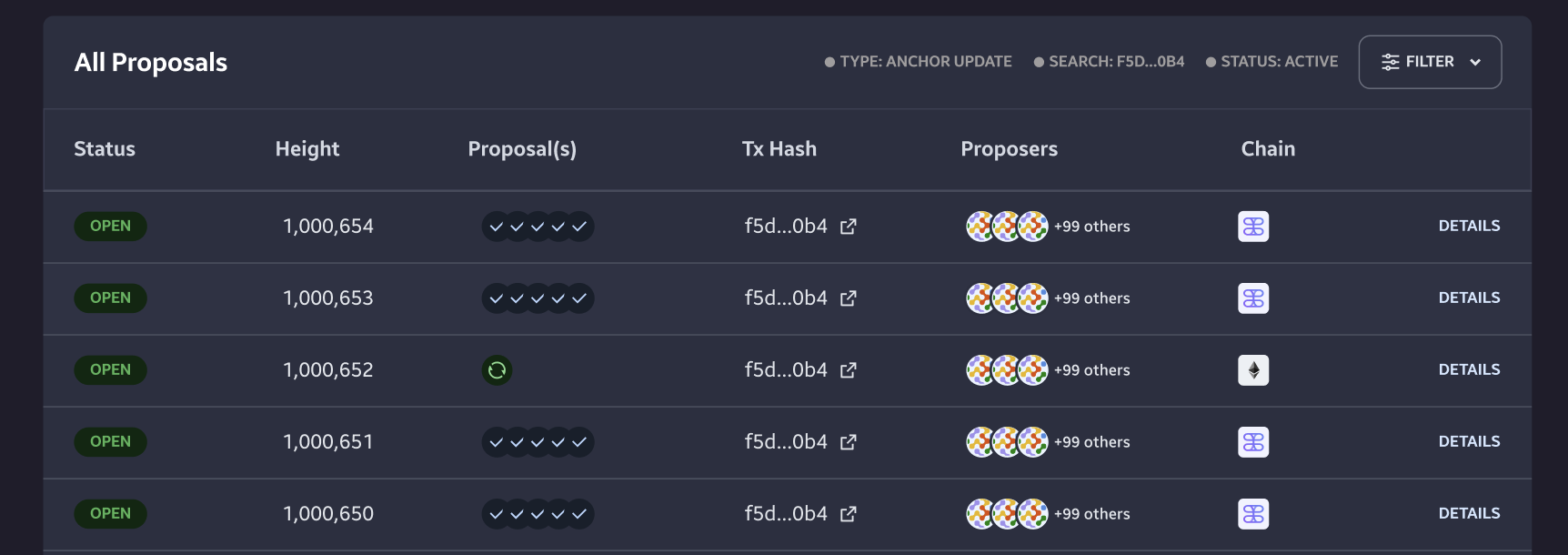The height and width of the screenshot is (555, 1568).
Task: Open DETAILS for height 1,000,654
Action: pyautogui.click(x=1470, y=226)
